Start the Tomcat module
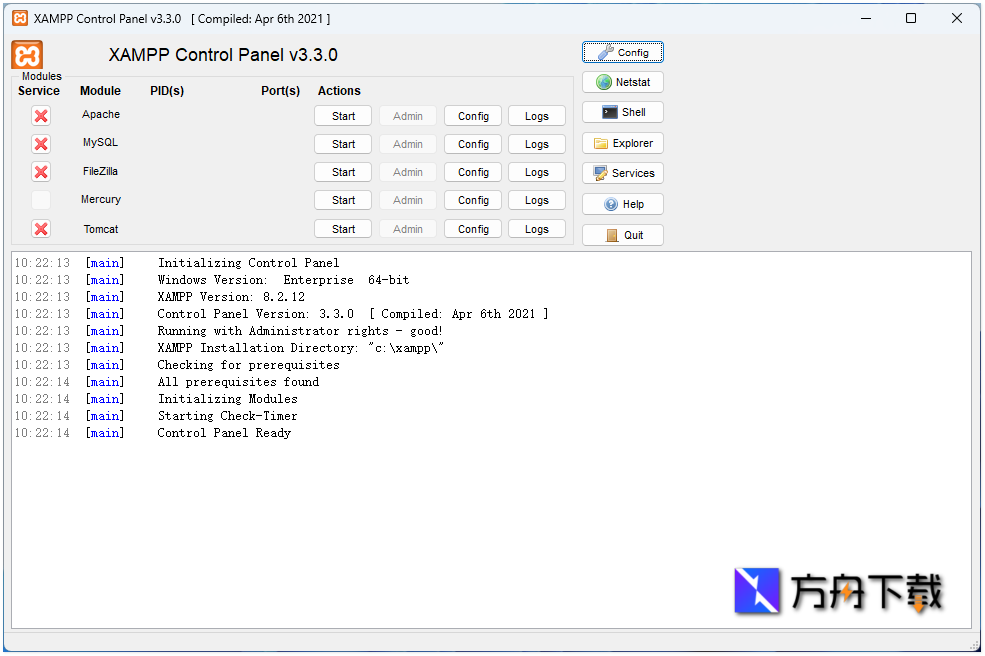The height and width of the screenshot is (656, 985). (x=343, y=229)
